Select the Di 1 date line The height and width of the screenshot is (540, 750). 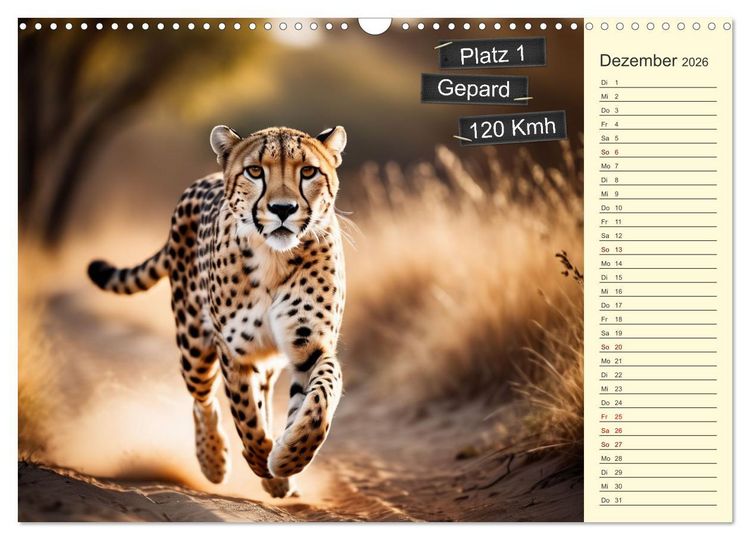click(x=658, y=83)
